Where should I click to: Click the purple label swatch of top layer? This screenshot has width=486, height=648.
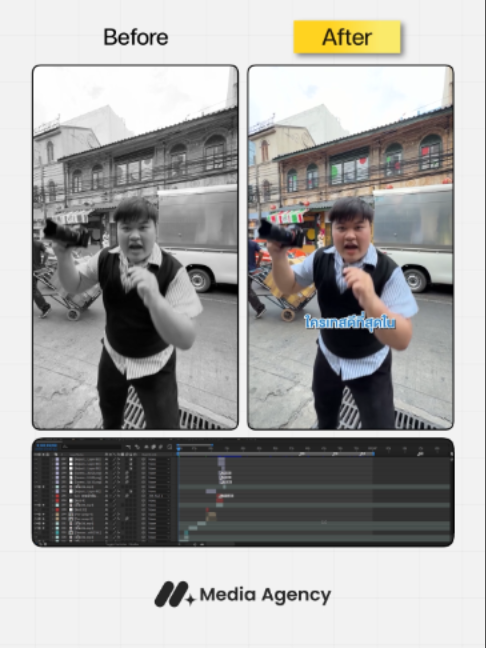[57, 459]
